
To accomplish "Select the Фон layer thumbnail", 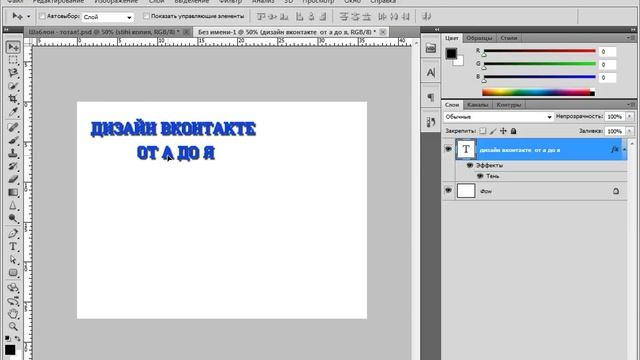I will (x=466, y=191).
